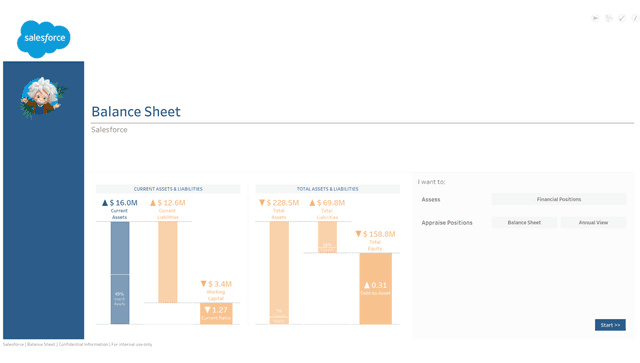640x363 pixels.
Task: Click the Working Capital down-arrow indicator
Action: 204,284
